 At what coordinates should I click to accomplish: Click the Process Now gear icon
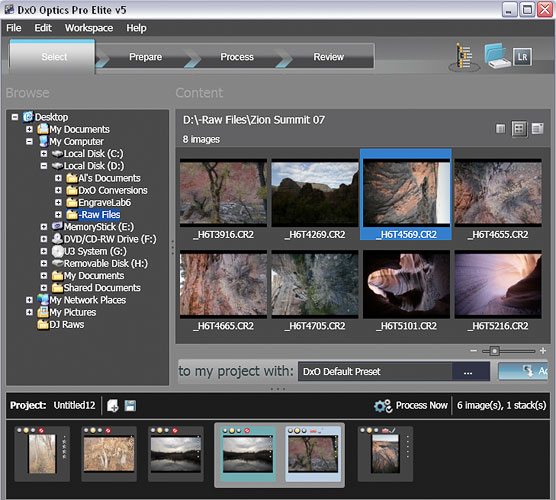pyautogui.click(x=383, y=406)
